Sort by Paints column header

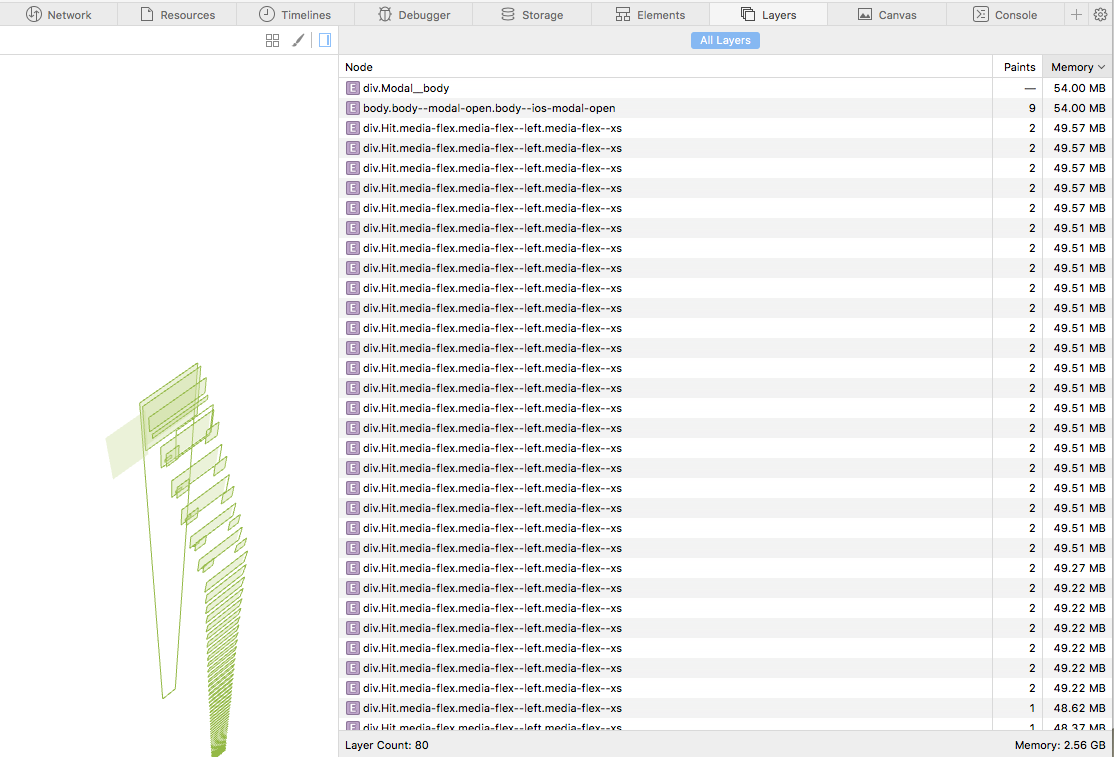click(1017, 67)
